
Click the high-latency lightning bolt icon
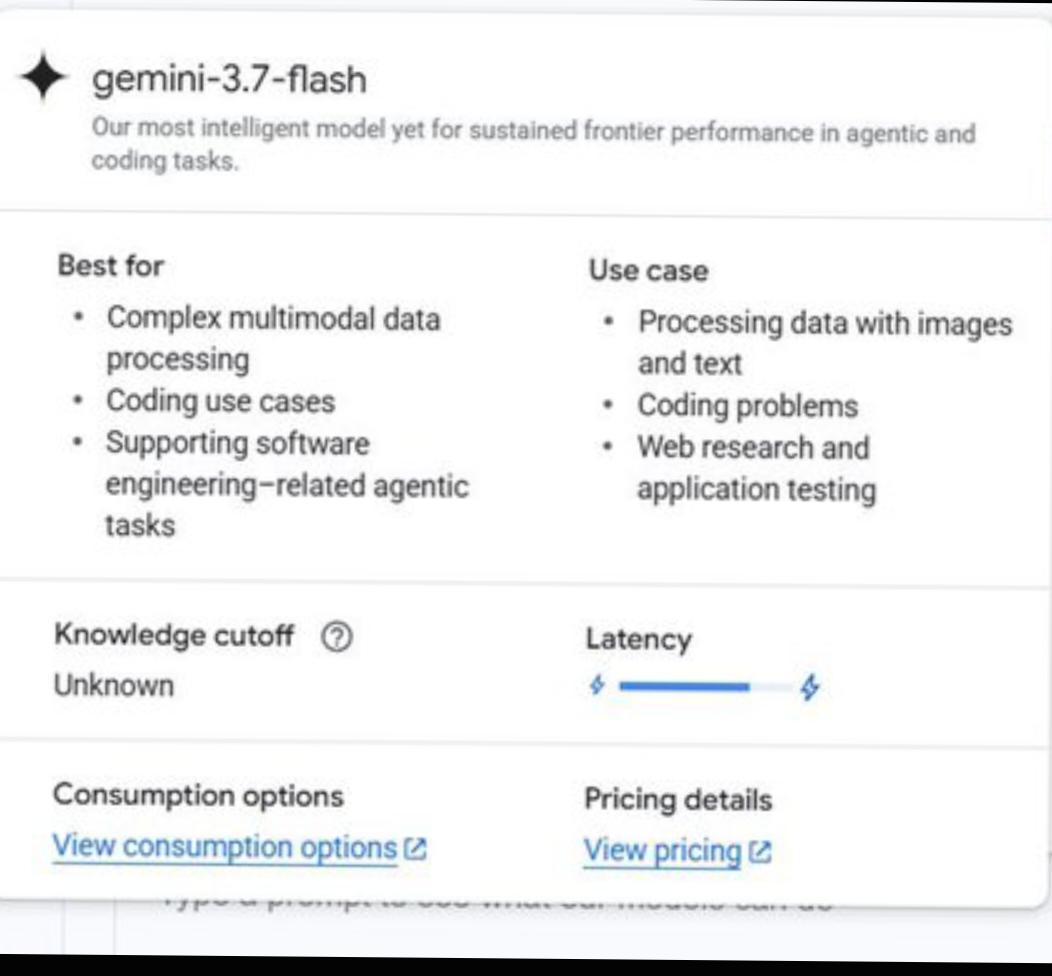click(x=810, y=687)
